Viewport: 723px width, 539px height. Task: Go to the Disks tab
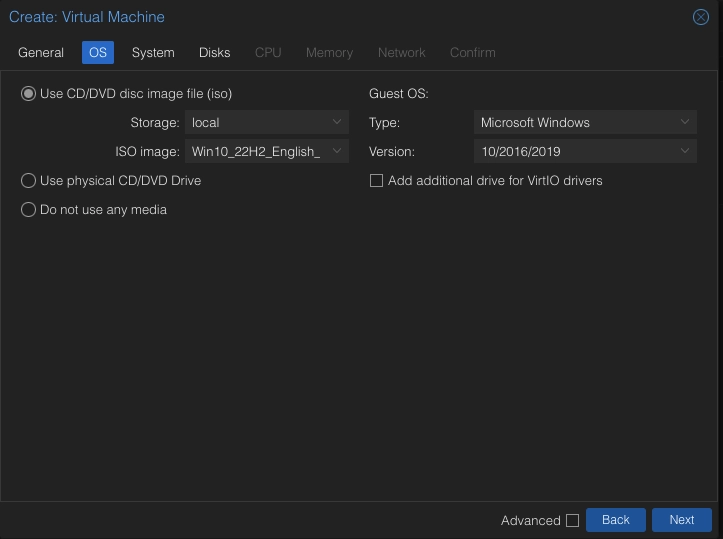pos(214,53)
